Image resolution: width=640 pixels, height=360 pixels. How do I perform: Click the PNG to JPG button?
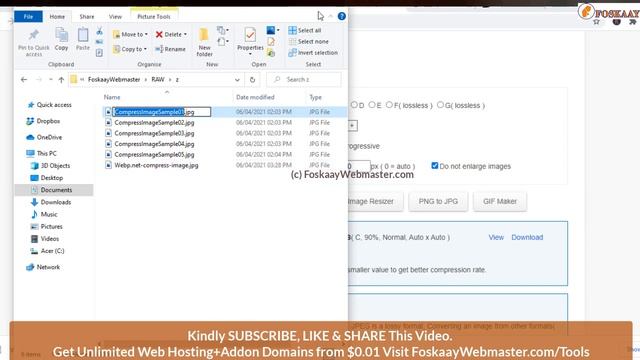tap(438, 201)
